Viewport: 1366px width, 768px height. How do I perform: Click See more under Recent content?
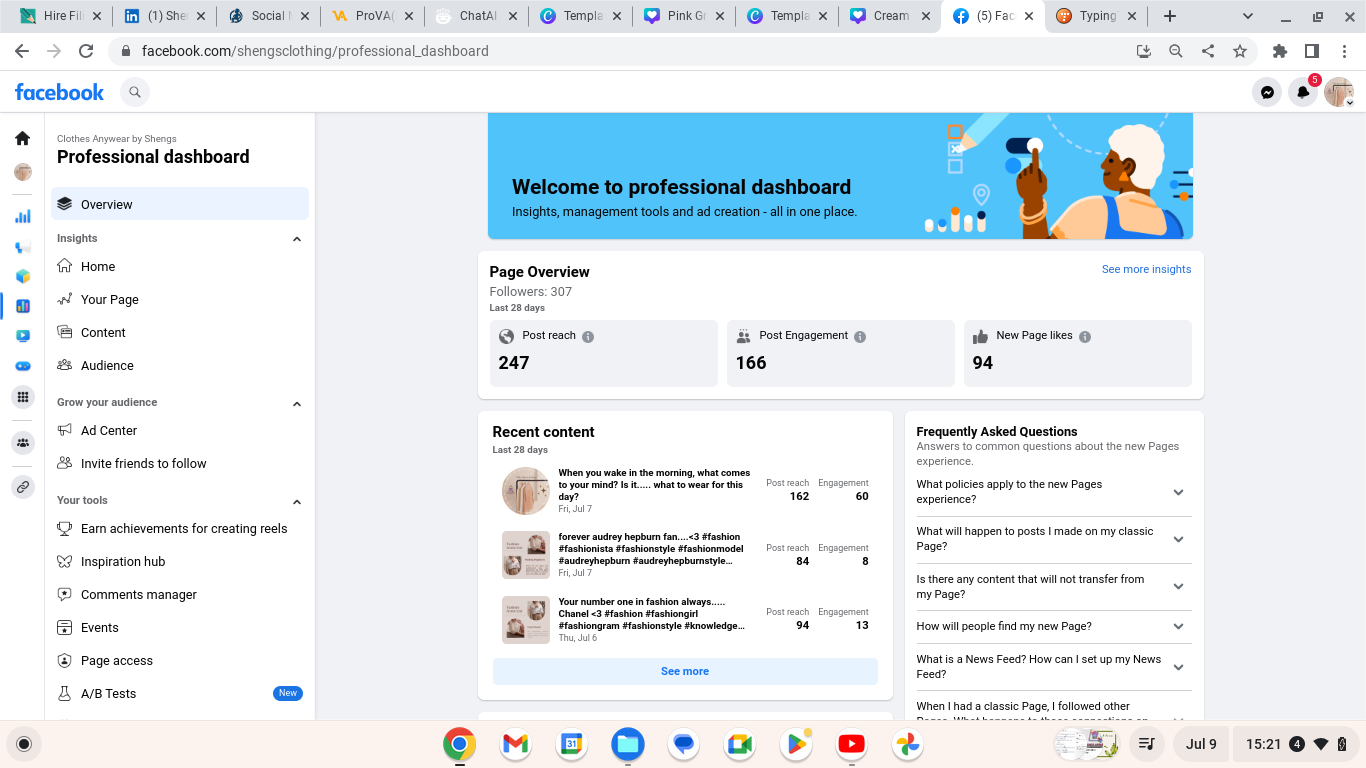(685, 671)
